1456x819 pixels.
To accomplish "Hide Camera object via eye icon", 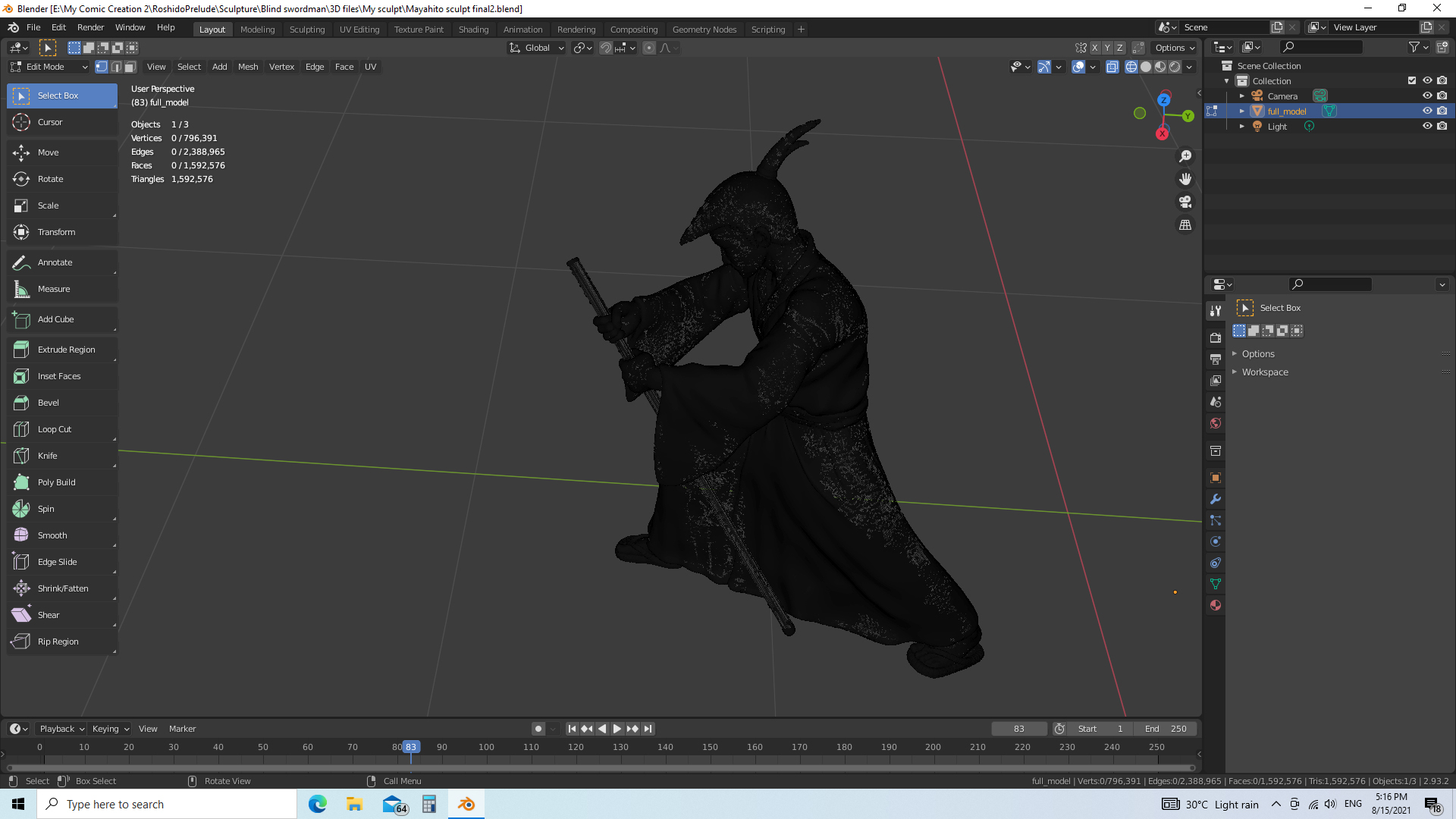I will 1427,96.
